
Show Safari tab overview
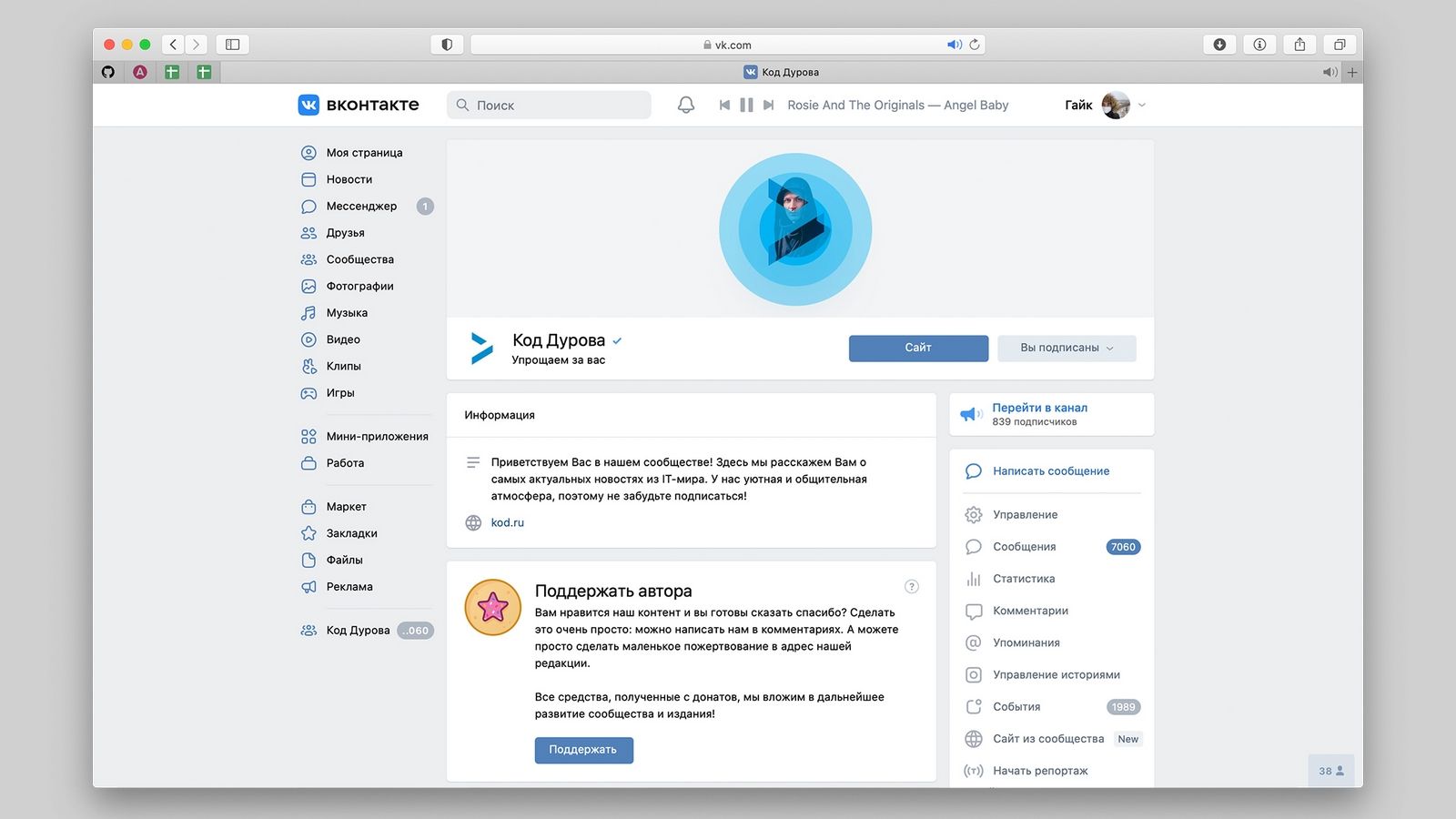pos(1340,44)
